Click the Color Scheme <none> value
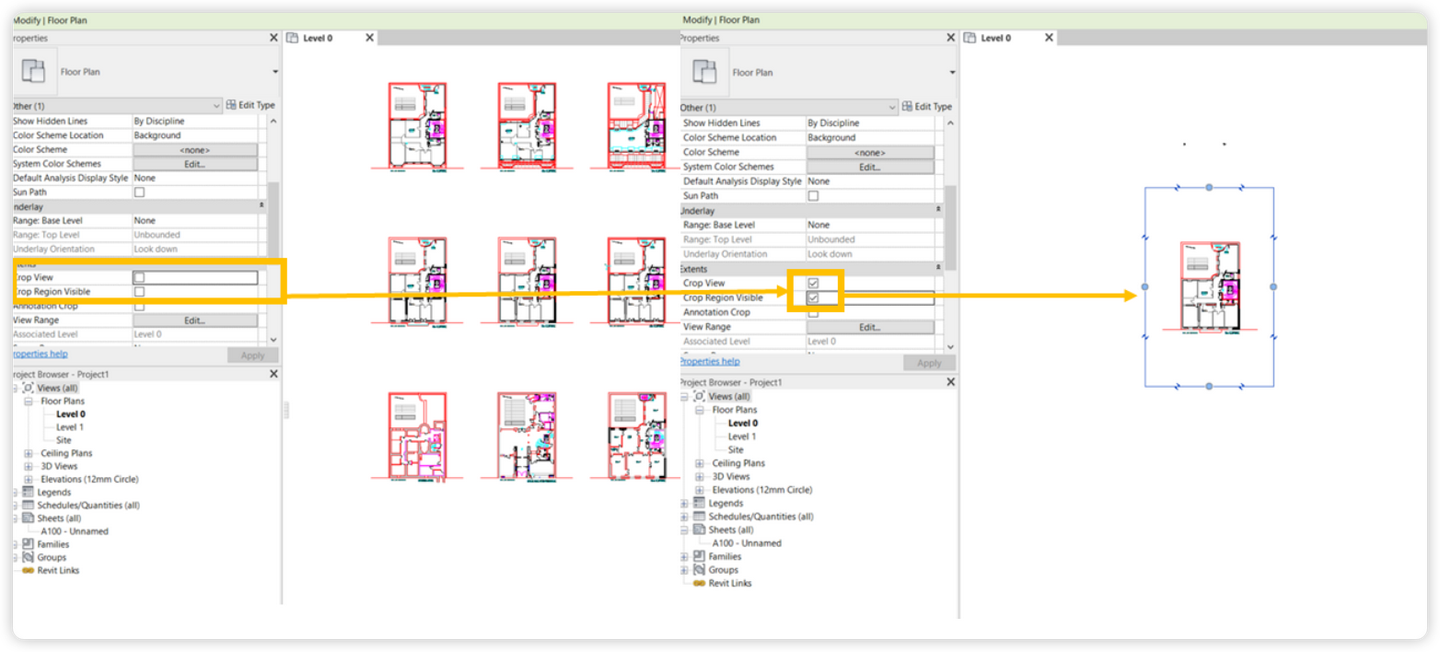This screenshot has width=1440, height=652. coord(195,149)
